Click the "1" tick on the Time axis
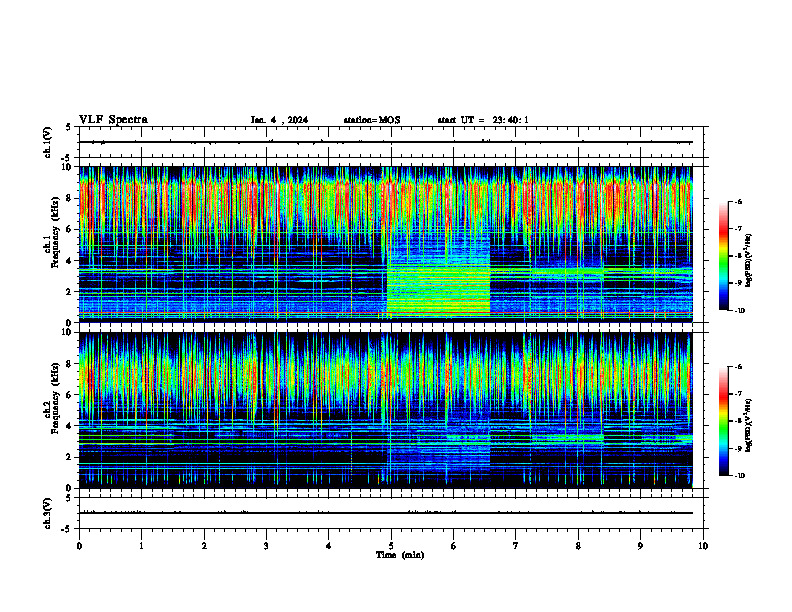This screenshot has width=792, height=612. (x=141, y=546)
